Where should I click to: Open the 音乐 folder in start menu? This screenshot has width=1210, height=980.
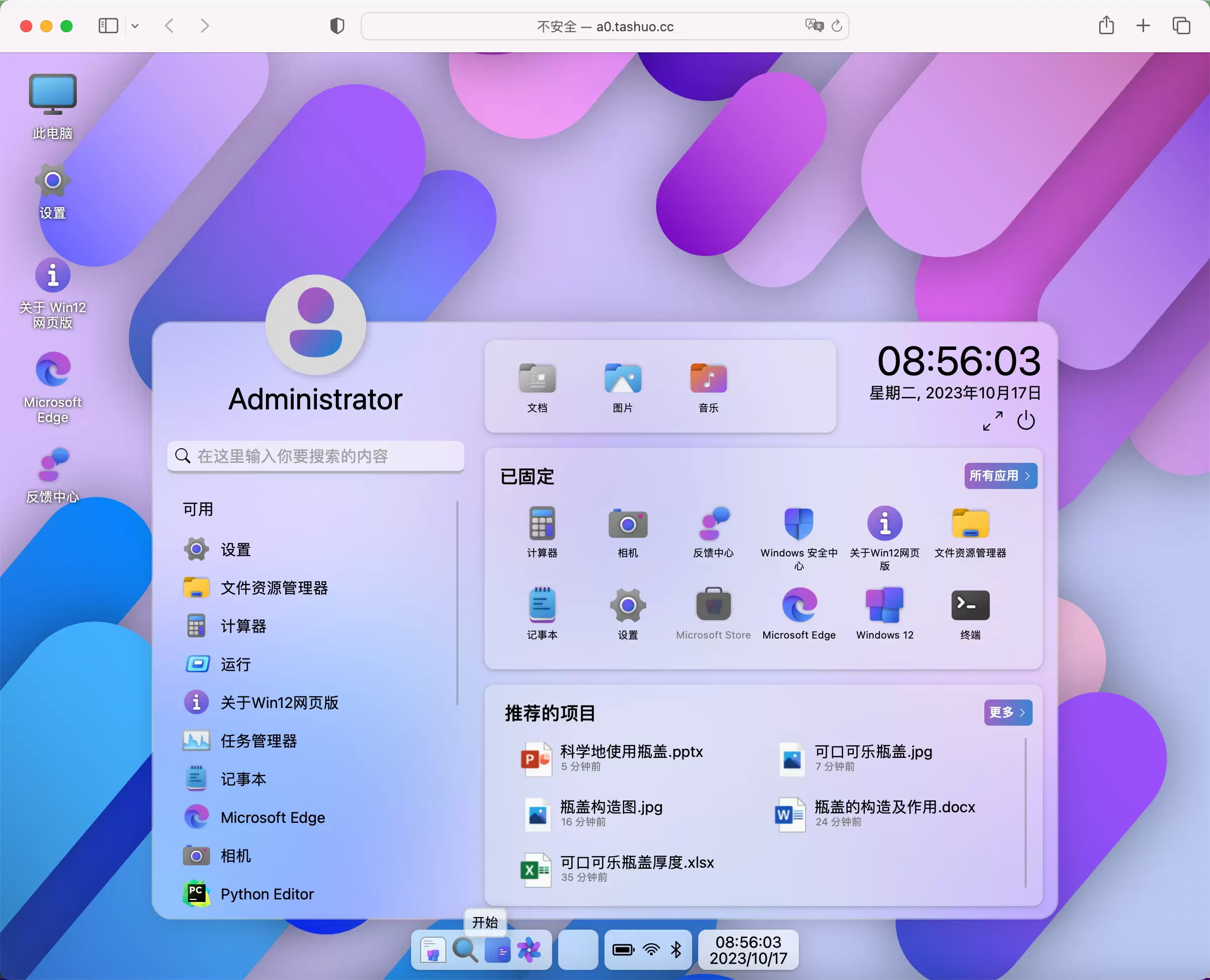(708, 387)
